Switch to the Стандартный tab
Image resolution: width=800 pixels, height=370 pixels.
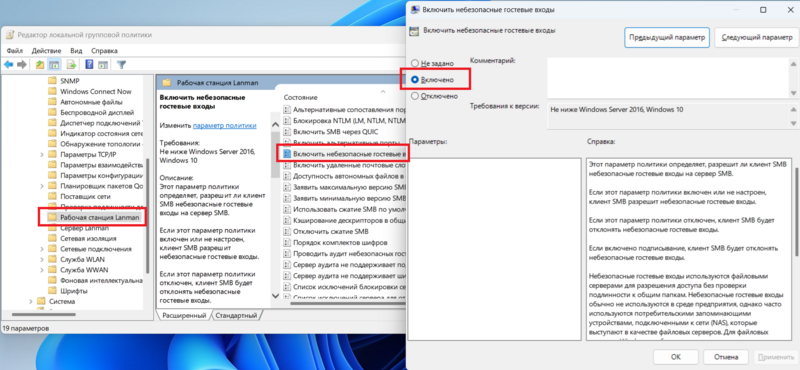click(236, 315)
